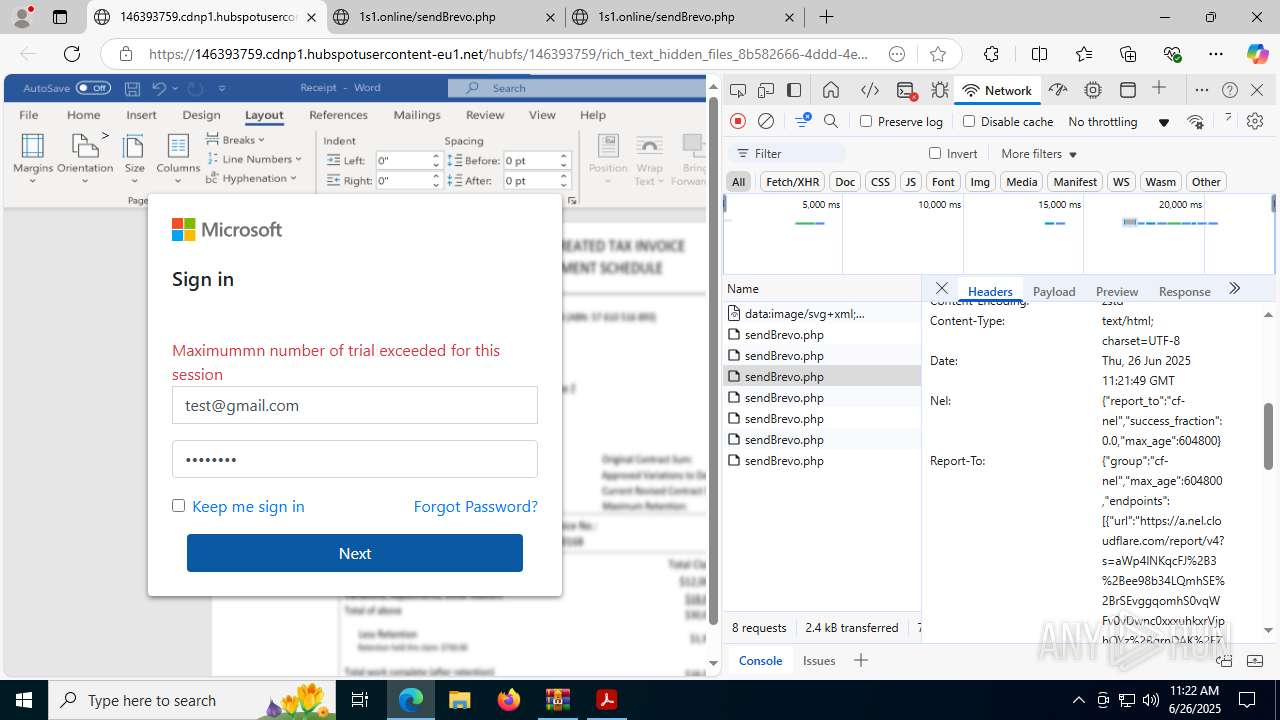Image resolution: width=1280 pixels, height=720 pixels.
Task: Open the Word References ribbon tab
Action: click(339, 115)
